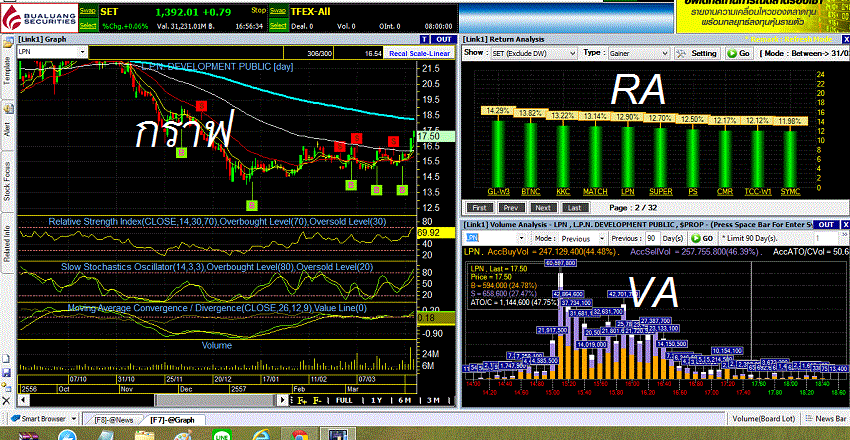Open the Show dropdown set to SET (Exclude DW)
This screenshot has height=440, width=850.
click(x=533, y=54)
